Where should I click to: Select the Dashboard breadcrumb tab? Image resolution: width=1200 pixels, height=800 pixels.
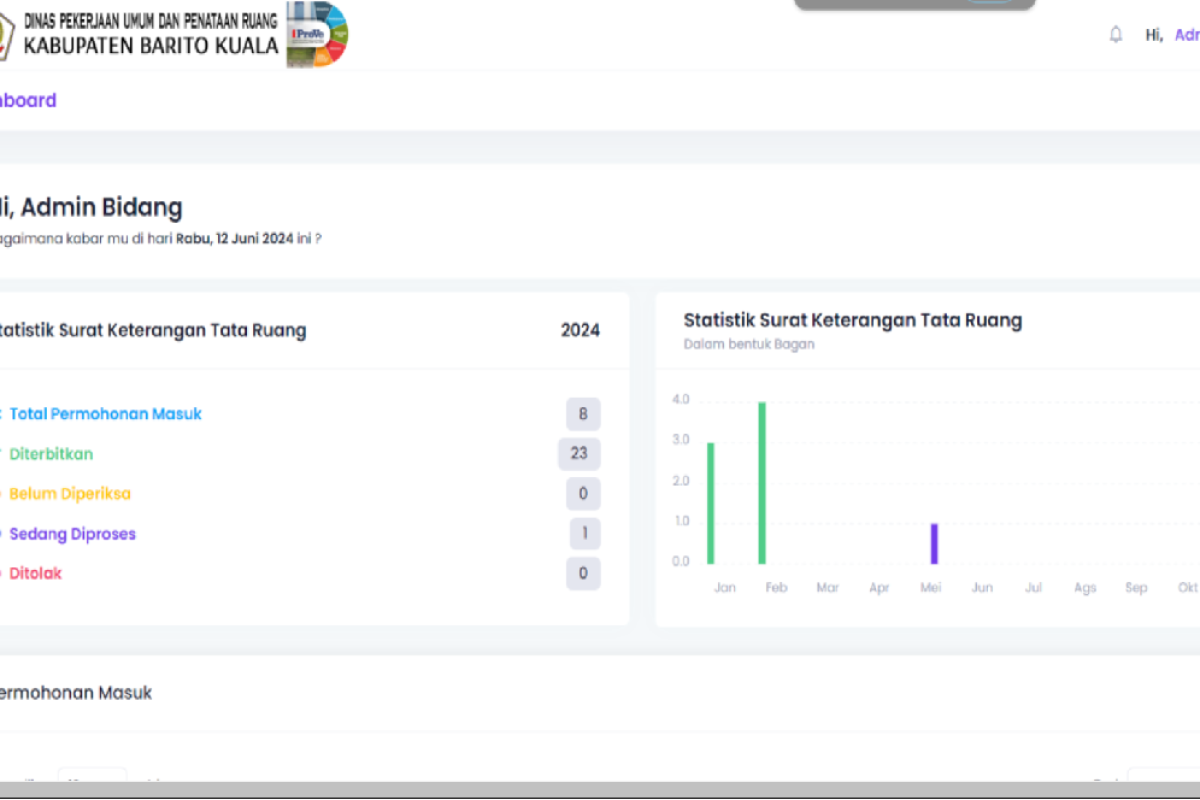[28, 100]
